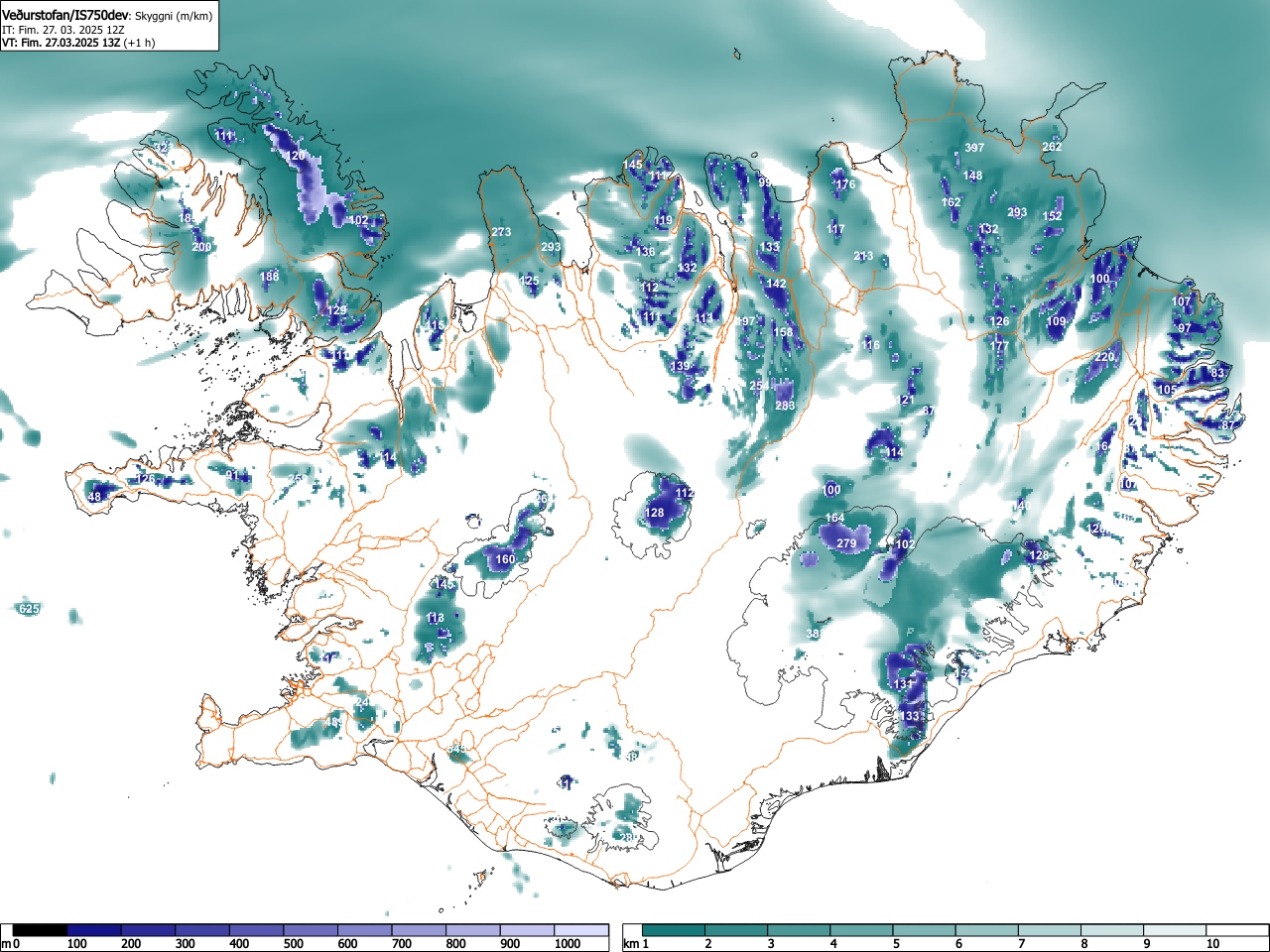Click the 91 value on Snæfellsnes

click(x=233, y=476)
